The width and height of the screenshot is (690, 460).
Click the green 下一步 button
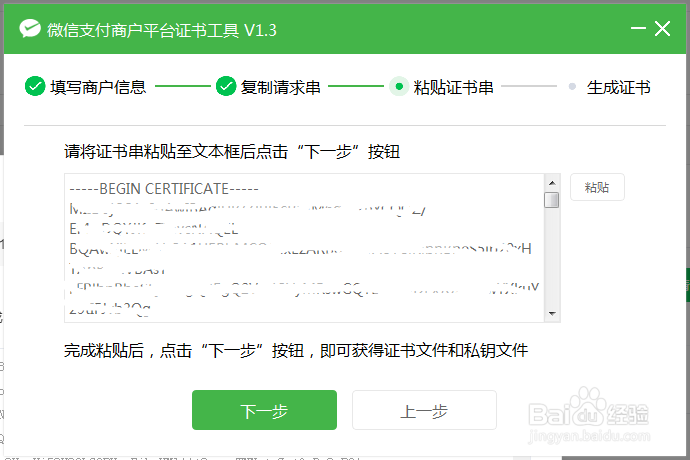(264, 410)
